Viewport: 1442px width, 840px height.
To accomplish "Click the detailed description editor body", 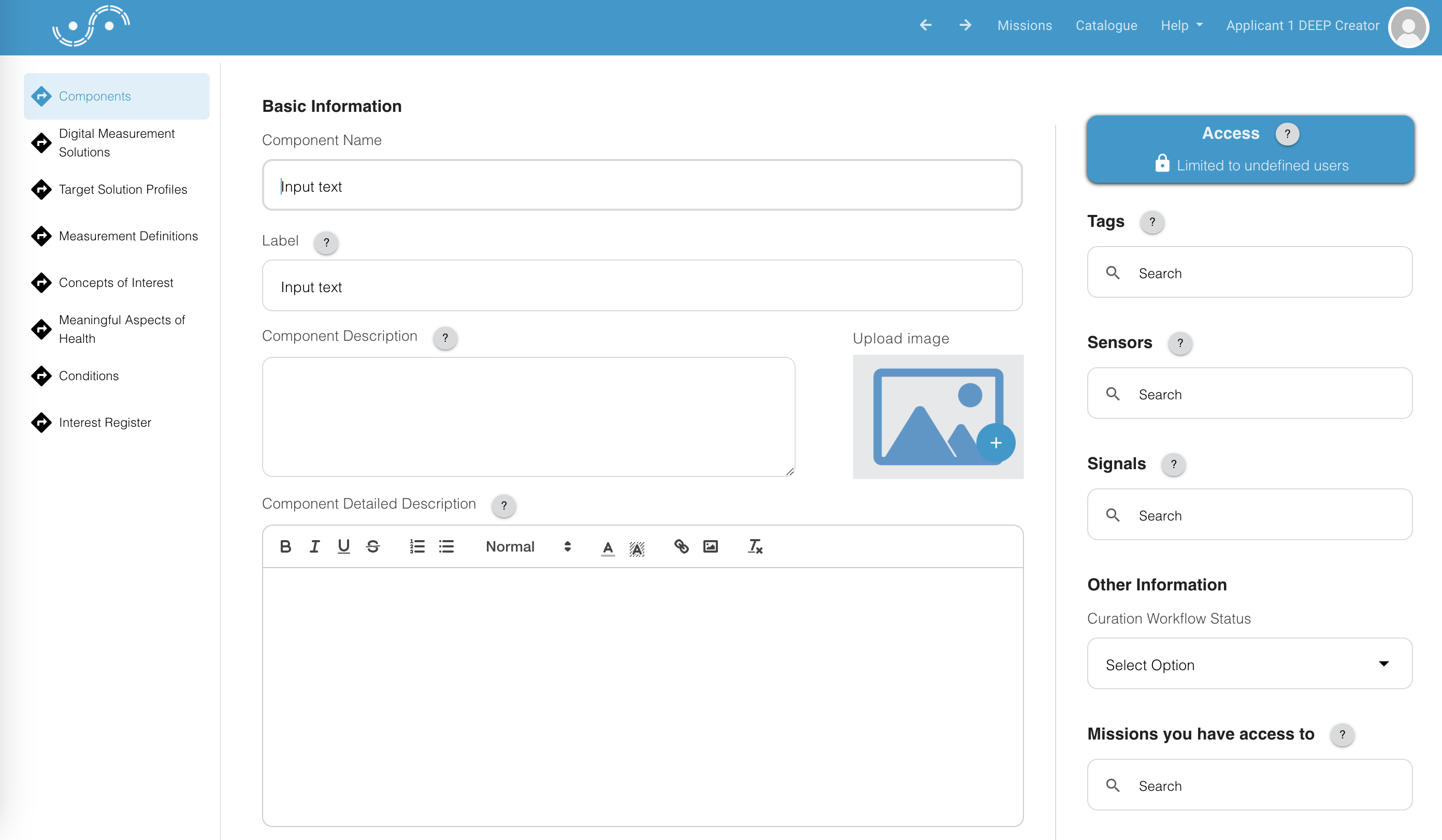I will (x=642, y=697).
